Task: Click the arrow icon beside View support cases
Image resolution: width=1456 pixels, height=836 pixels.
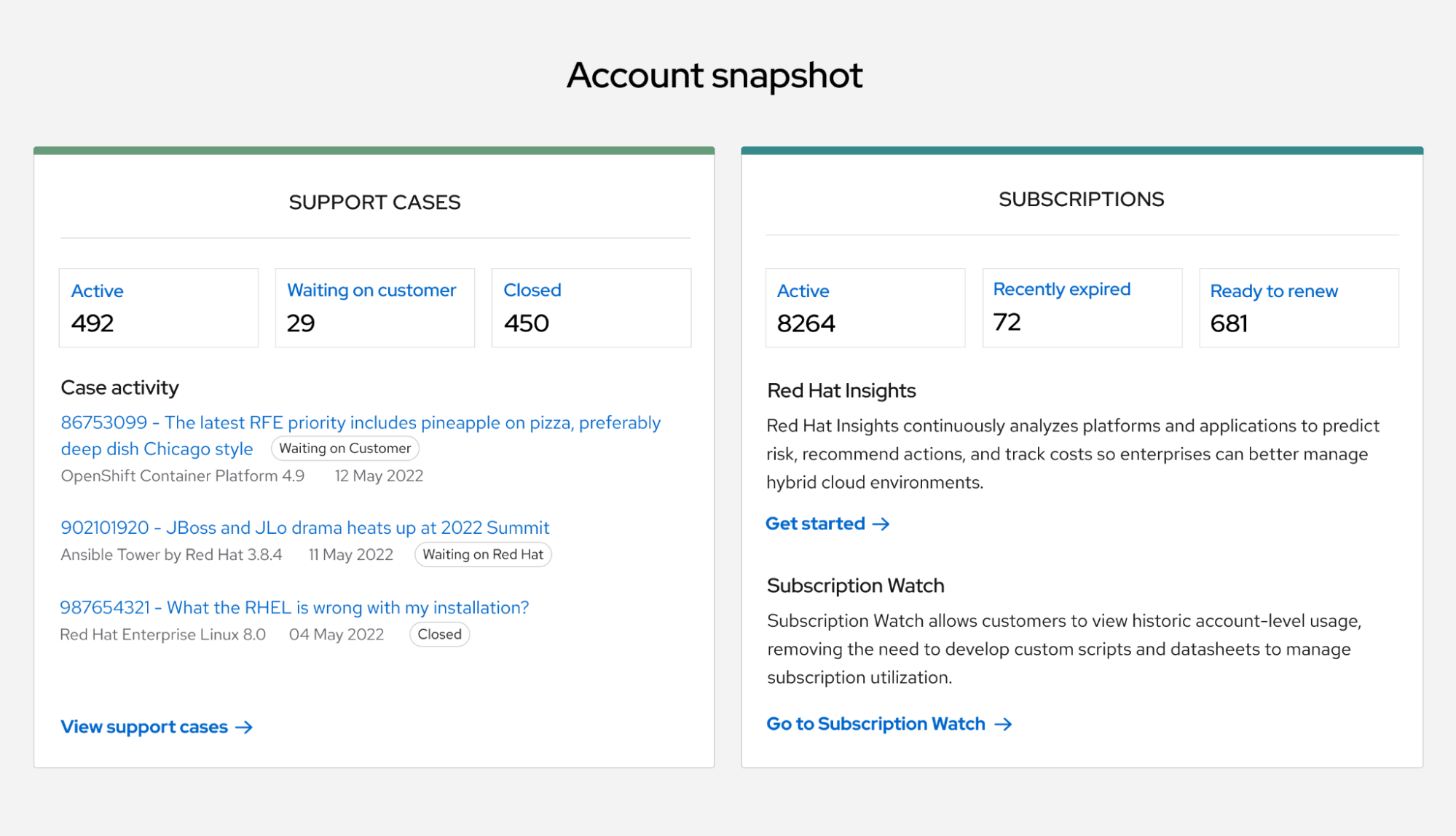Action: (244, 727)
